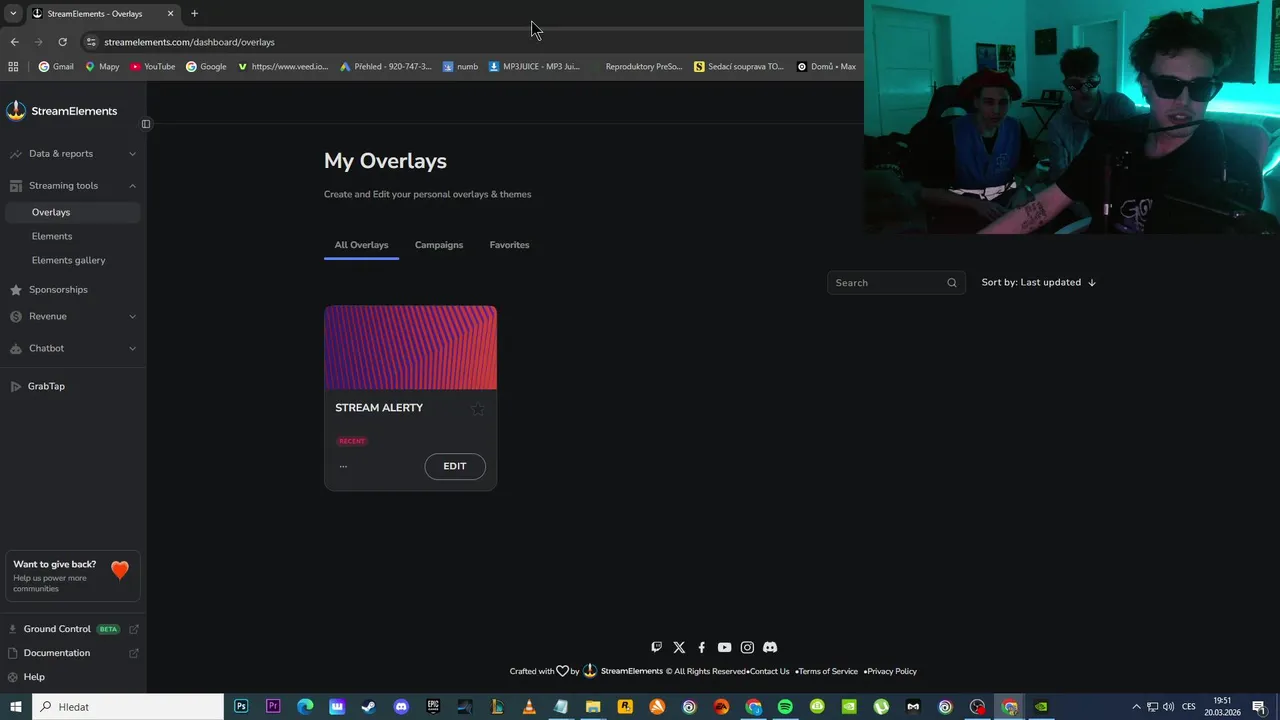Click the 'Want to give back?' card
The image size is (1280, 720).
point(73,576)
